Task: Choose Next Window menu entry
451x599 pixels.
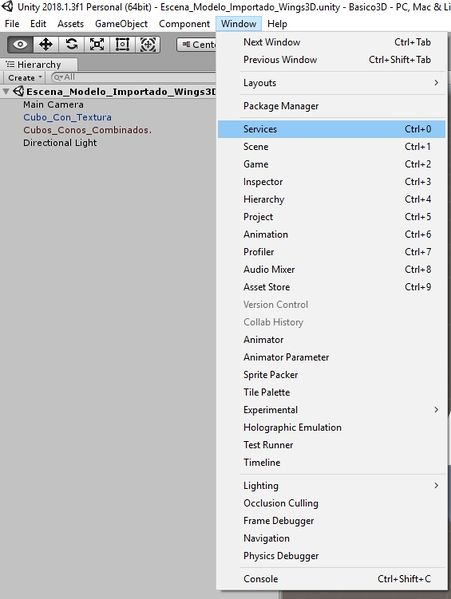Action: pos(331,42)
